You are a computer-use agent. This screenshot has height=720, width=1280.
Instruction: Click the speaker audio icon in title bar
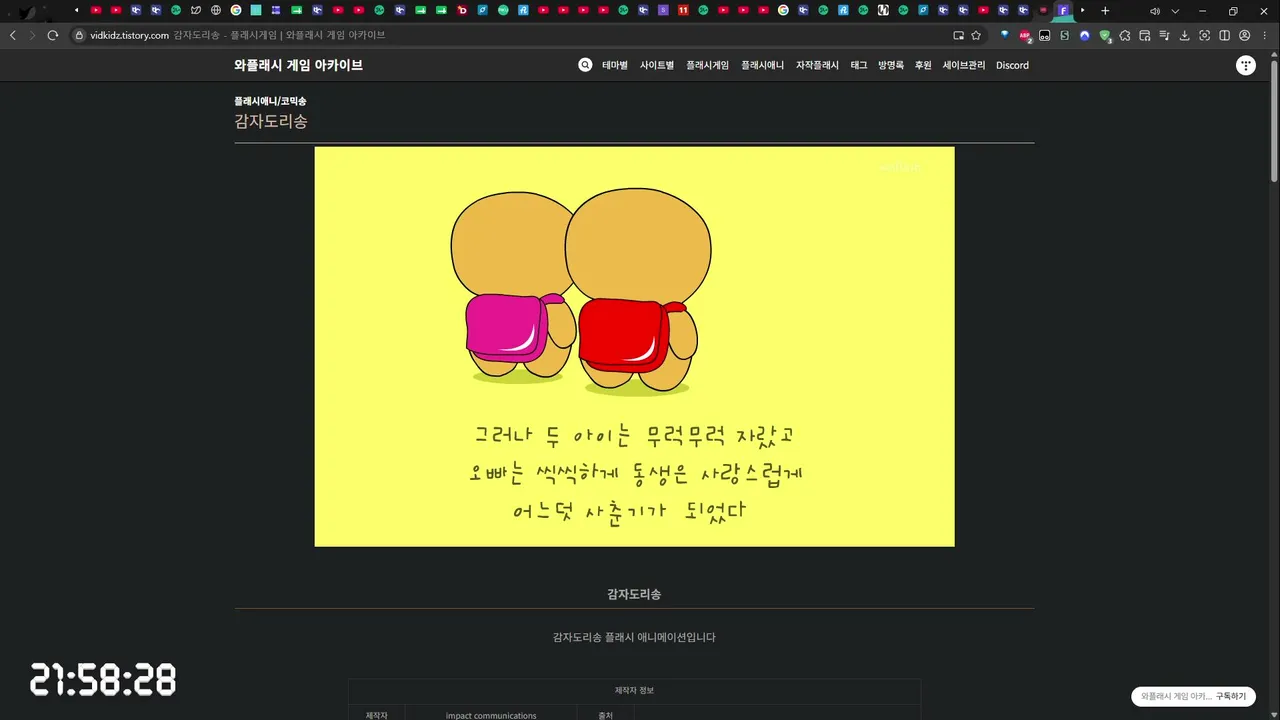pyautogui.click(x=1155, y=10)
